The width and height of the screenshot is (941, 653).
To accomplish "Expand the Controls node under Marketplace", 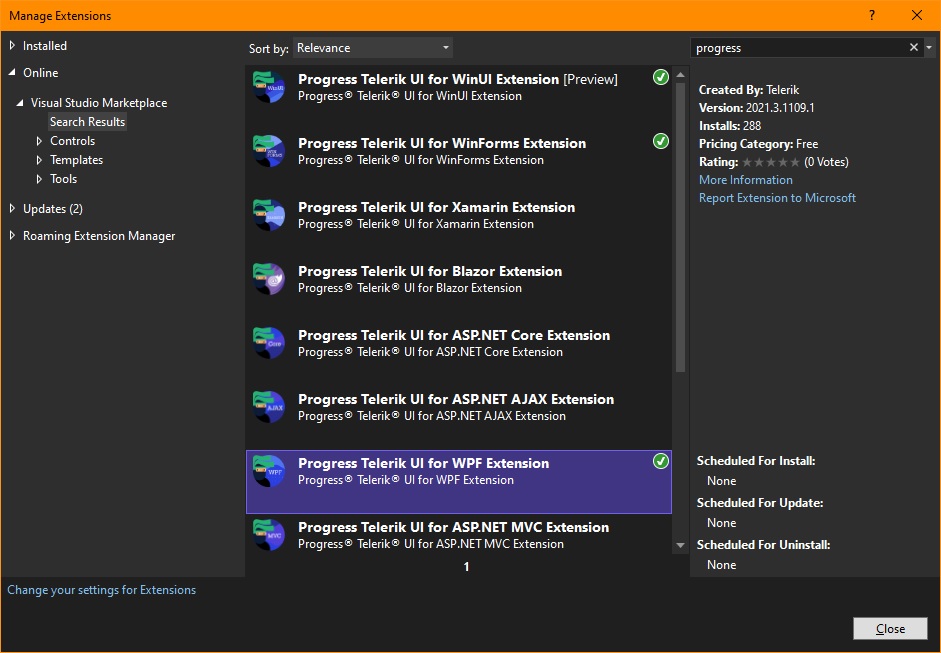I will [x=40, y=141].
